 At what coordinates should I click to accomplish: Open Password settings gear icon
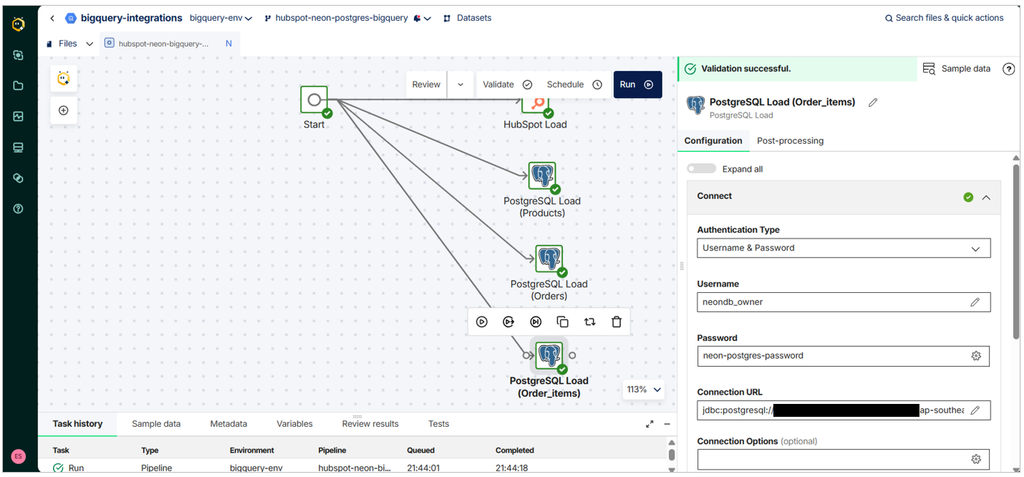(976, 356)
